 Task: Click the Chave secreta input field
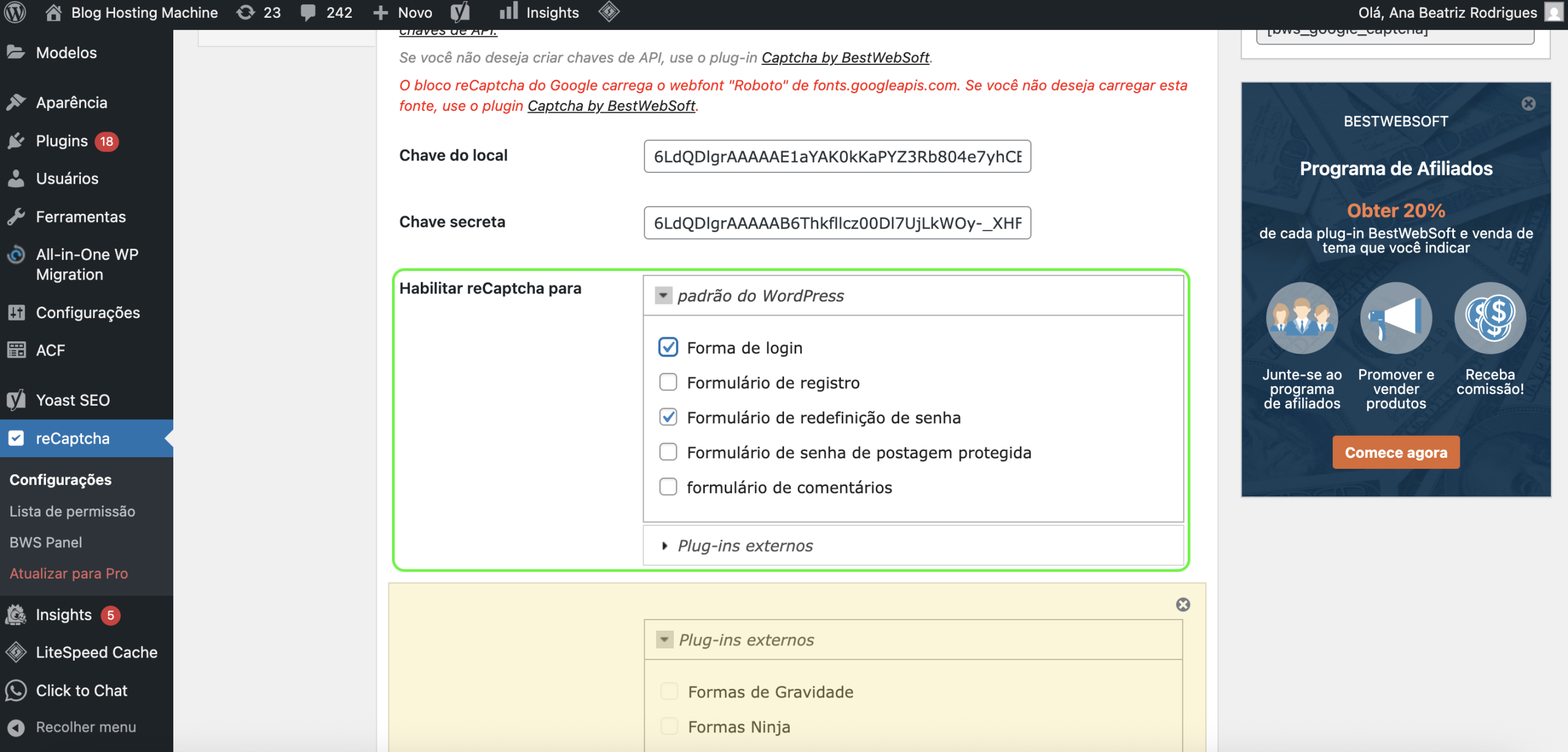[x=837, y=222]
